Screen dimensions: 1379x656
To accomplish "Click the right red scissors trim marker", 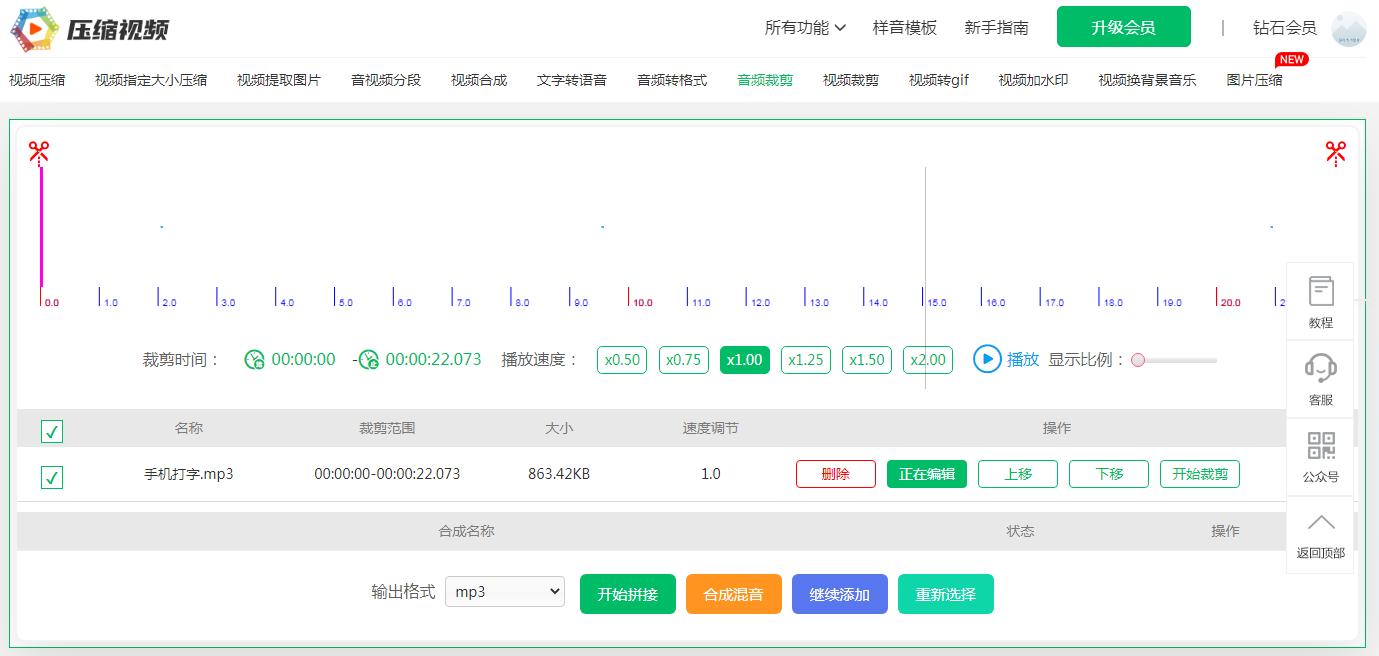I will pyautogui.click(x=1335, y=152).
